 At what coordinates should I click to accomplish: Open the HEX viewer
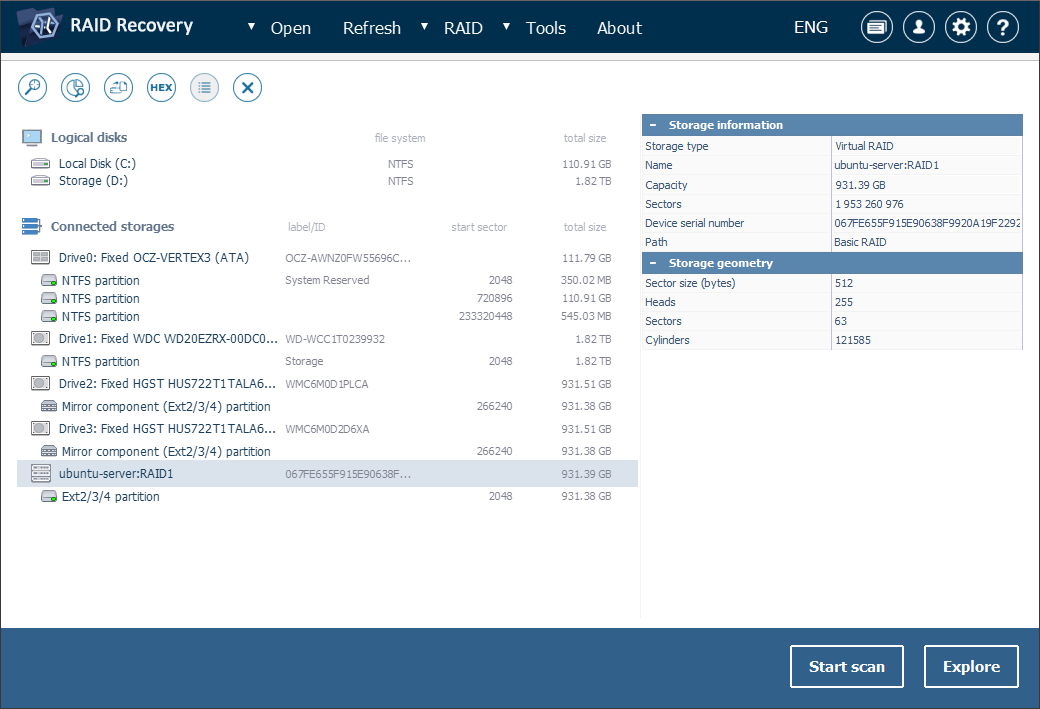click(x=161, y=88)
